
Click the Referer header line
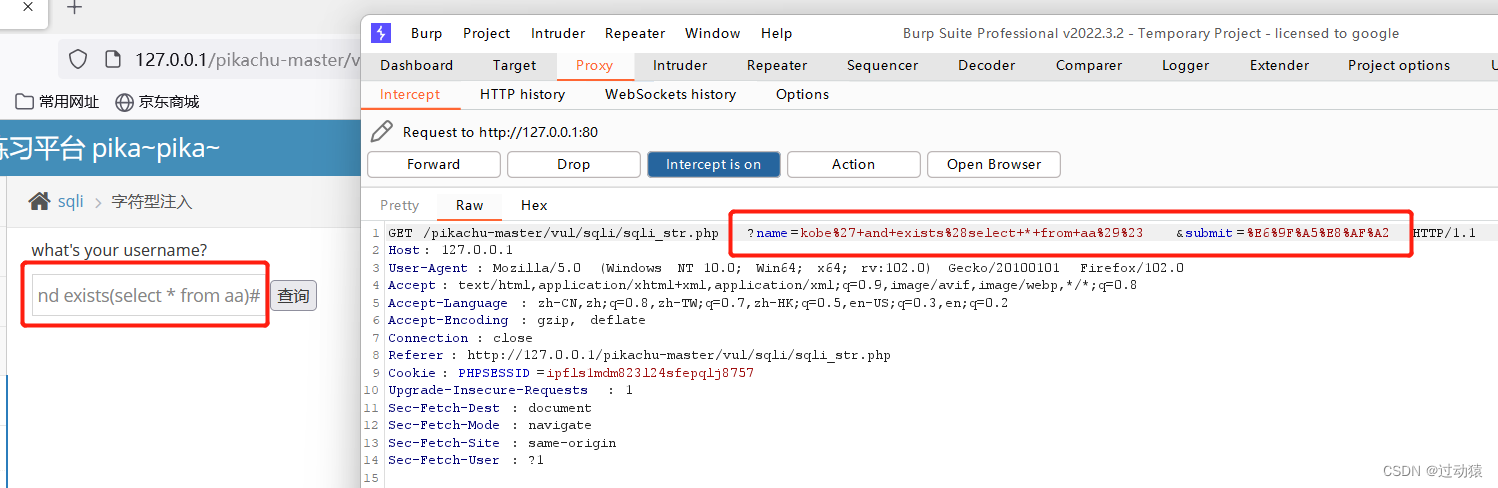point(639,355)
